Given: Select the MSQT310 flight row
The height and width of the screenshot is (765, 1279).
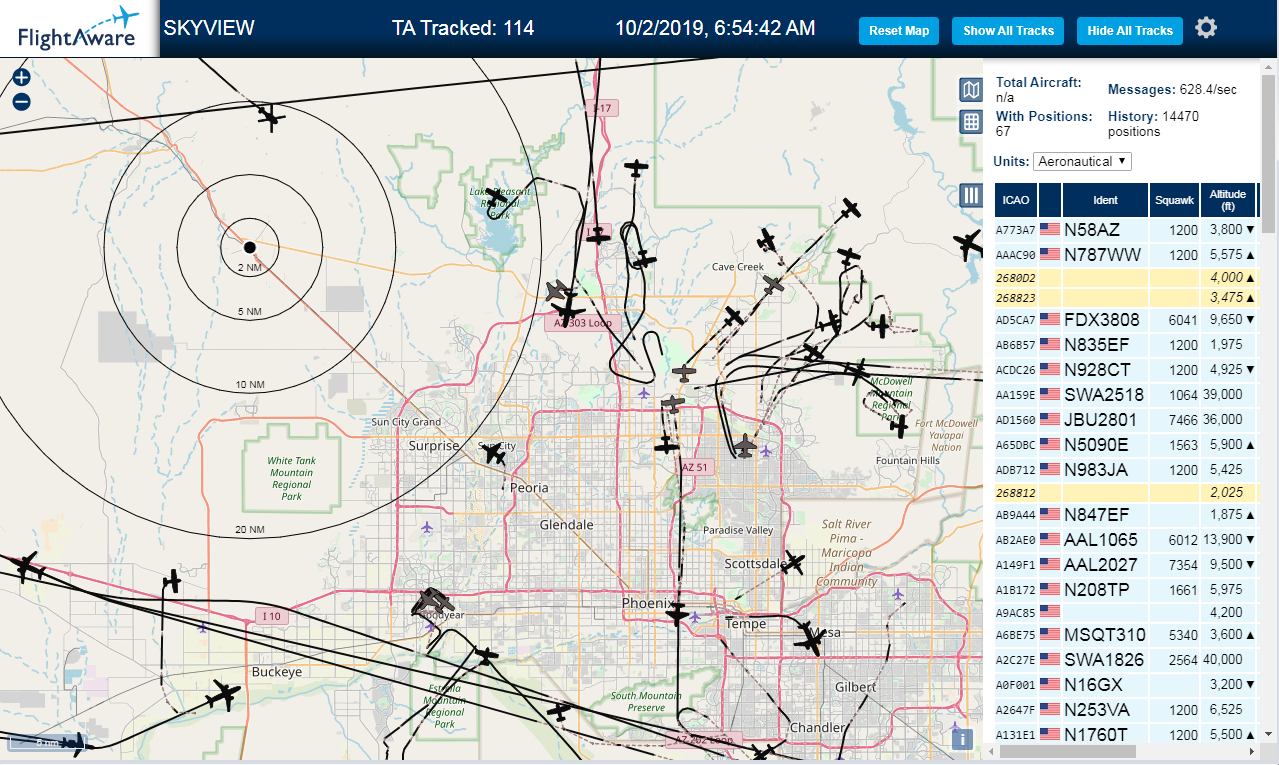Looking at the screenshot, I should tap(1125, 635).
